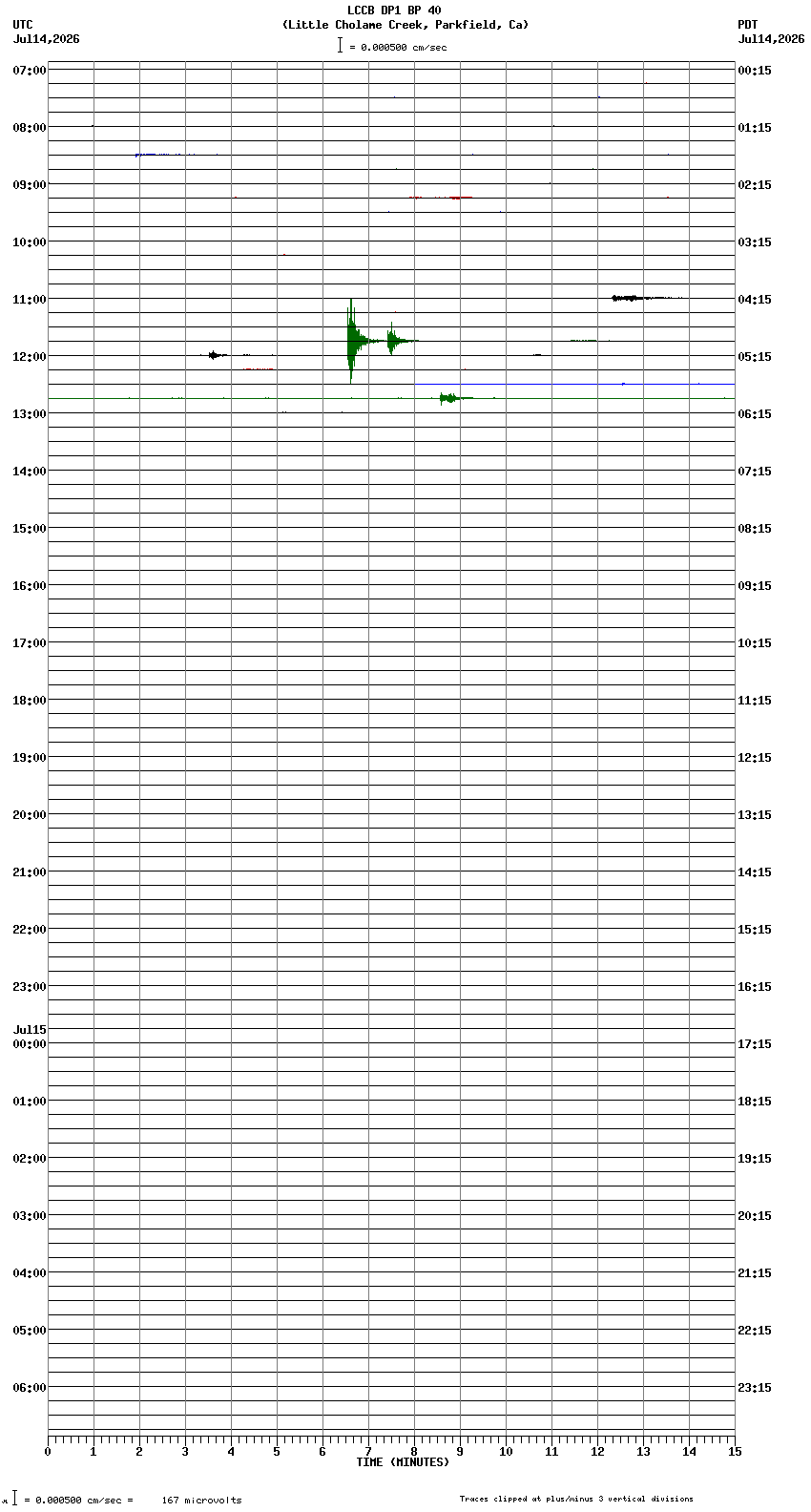
Task: Click the TIME (MINUTES) axis title
Action: (403, 1462)
